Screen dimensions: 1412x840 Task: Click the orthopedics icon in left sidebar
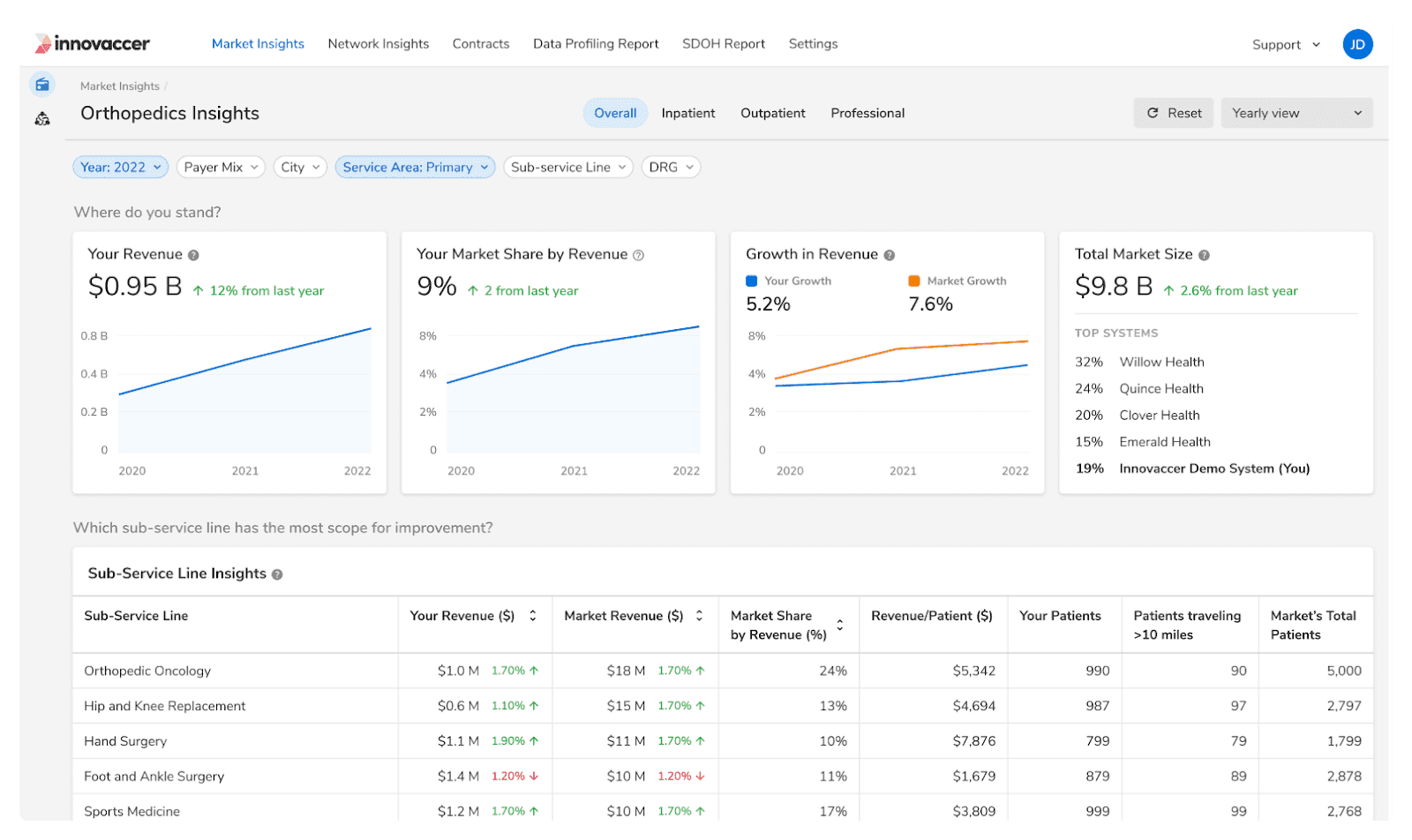click(41, 117)
